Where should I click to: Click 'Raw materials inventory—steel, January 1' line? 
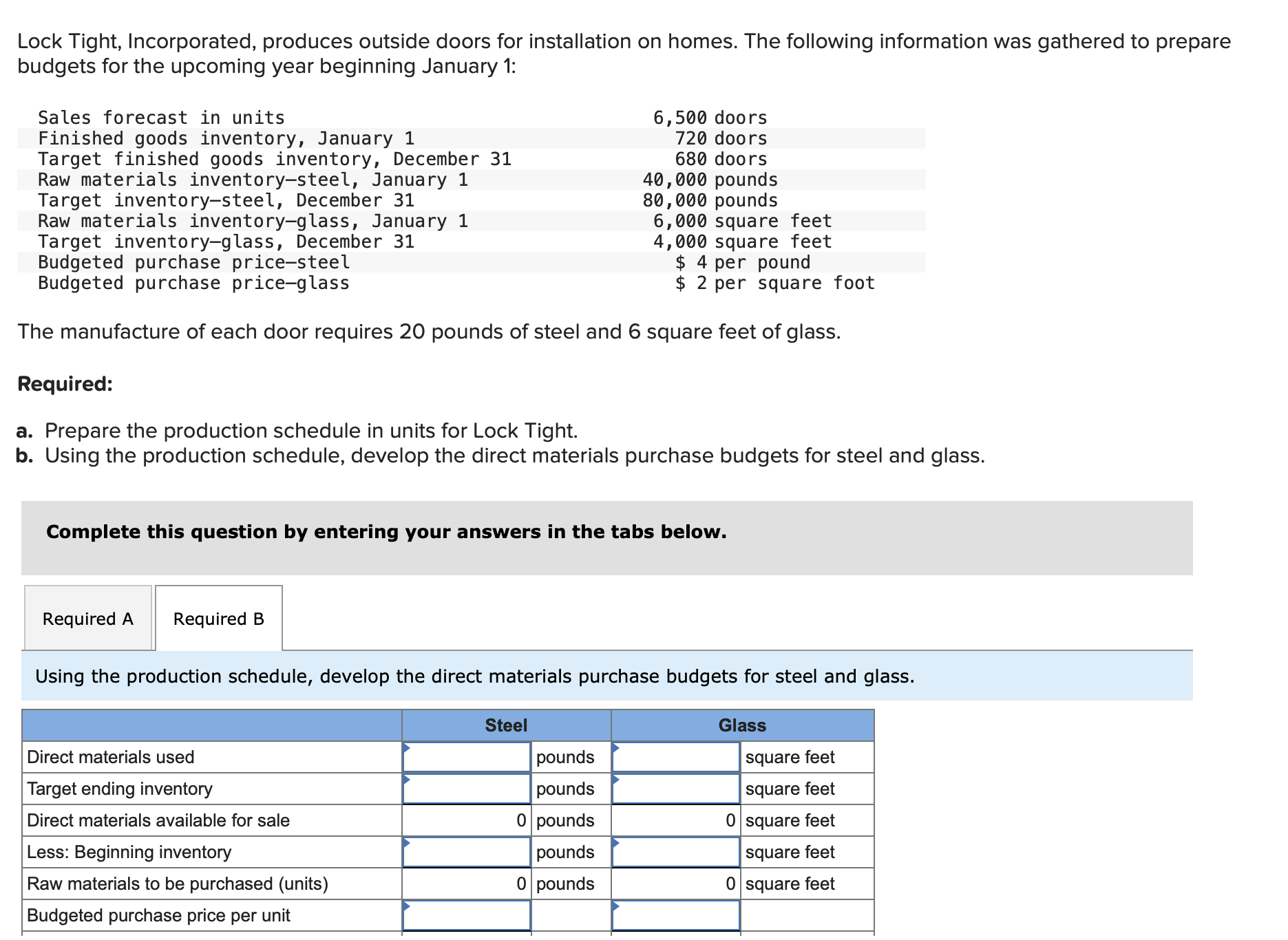coord(253,180)
